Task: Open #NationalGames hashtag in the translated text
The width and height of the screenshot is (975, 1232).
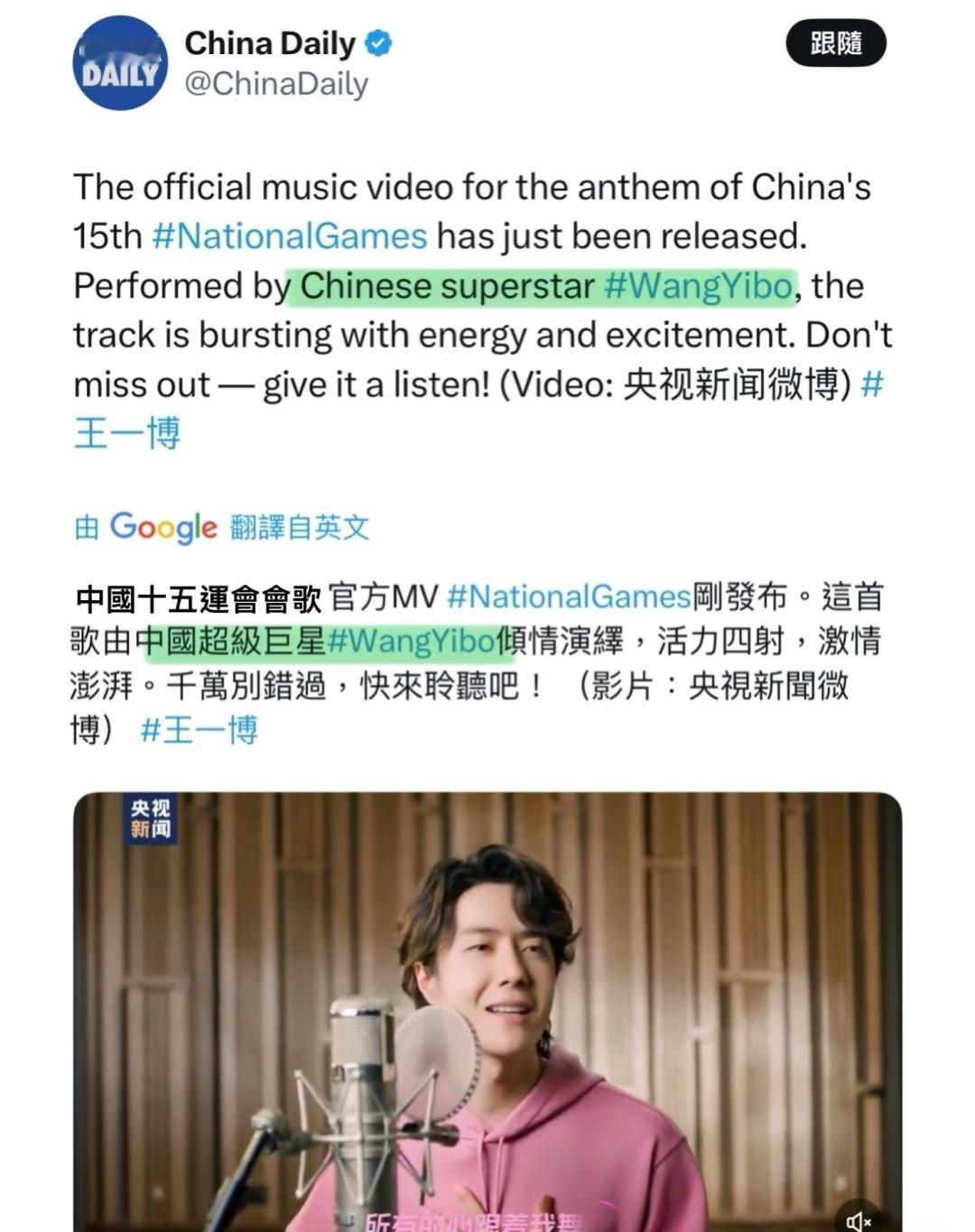Action: [569, 597]
